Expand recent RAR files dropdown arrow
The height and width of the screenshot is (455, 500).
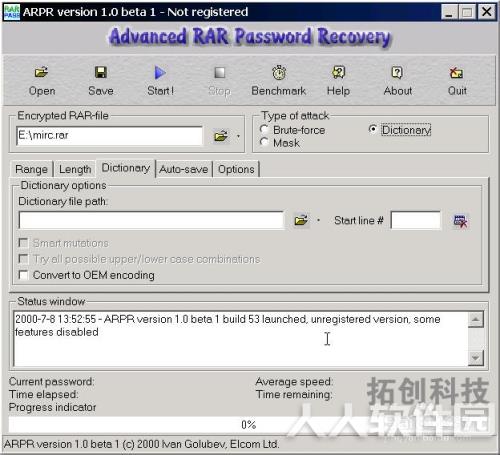[238, 136]
